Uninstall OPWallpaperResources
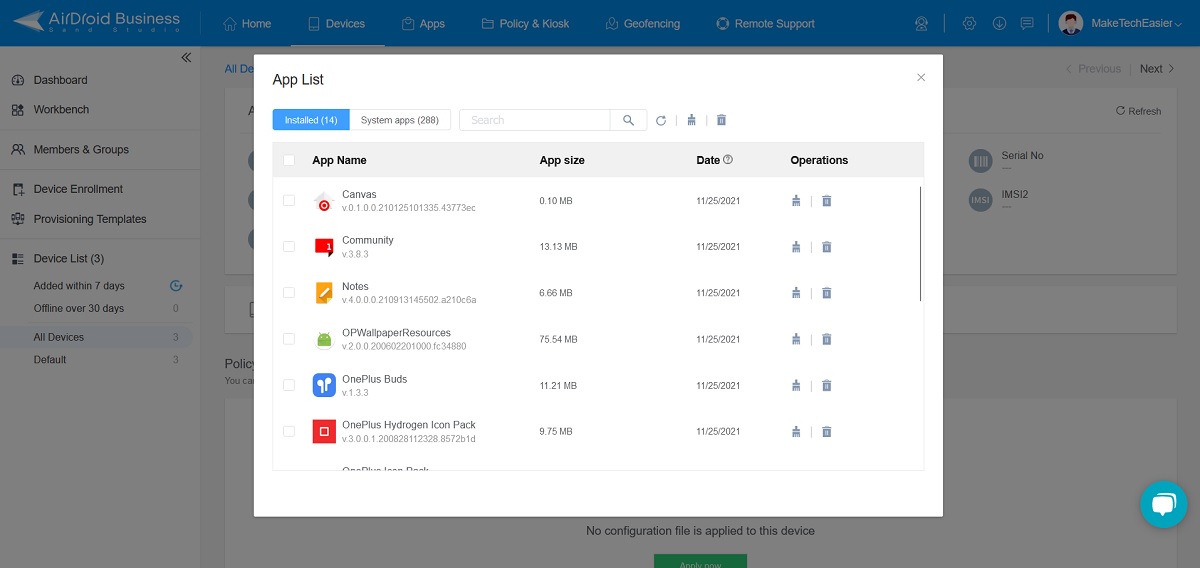The width and height of the screenshot is (1200, 568). 827,339
